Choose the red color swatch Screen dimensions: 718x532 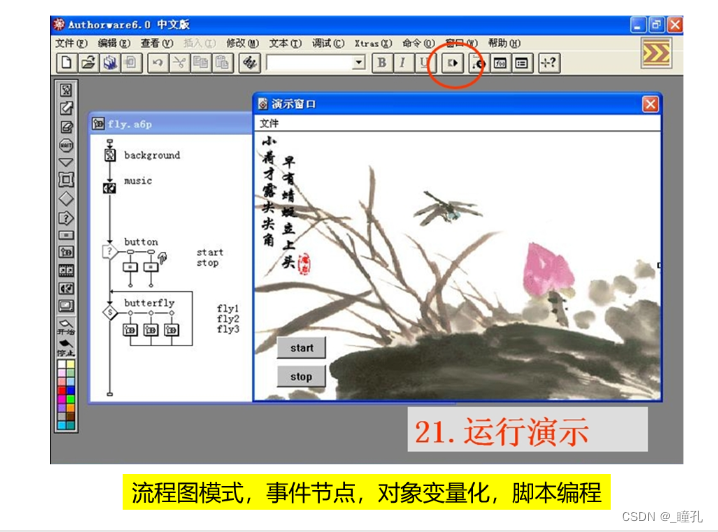point(62,391)
